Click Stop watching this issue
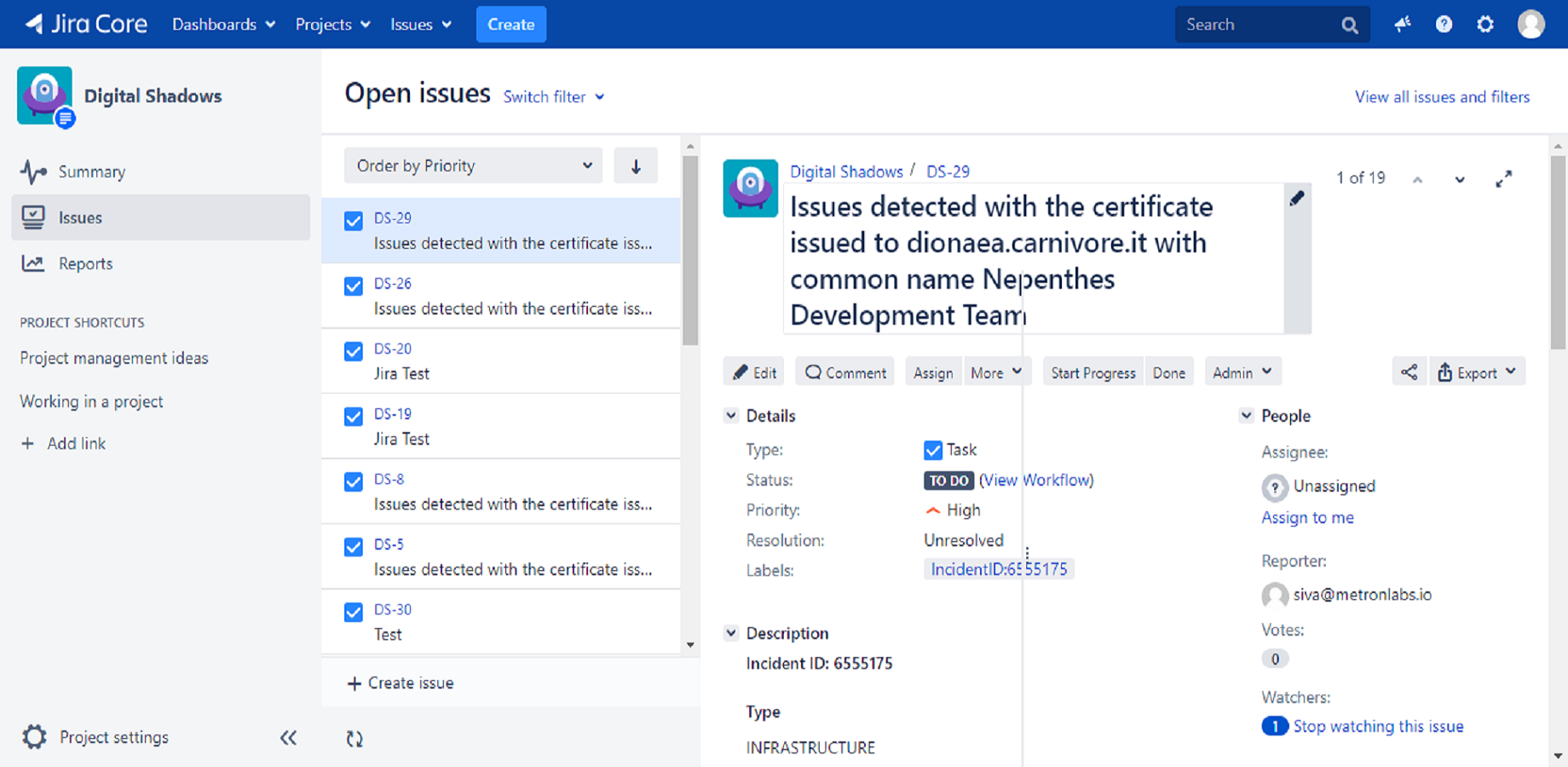Screen dimensions: 1568x767 click(x=1378, y=726)
